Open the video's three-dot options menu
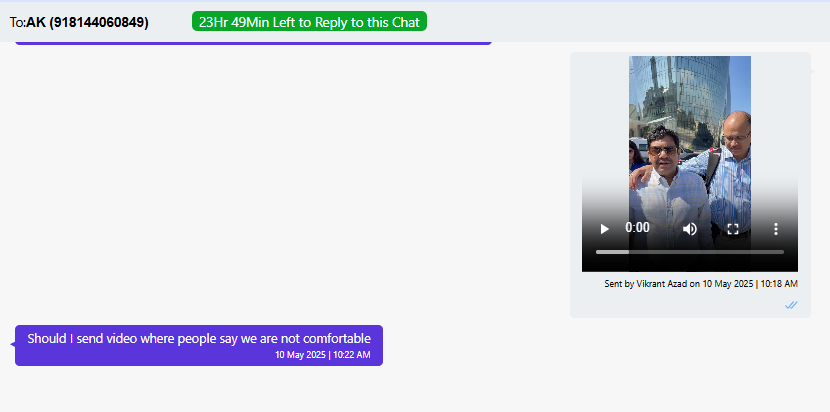Screen dimensions: 830x412 coord(775,229)
